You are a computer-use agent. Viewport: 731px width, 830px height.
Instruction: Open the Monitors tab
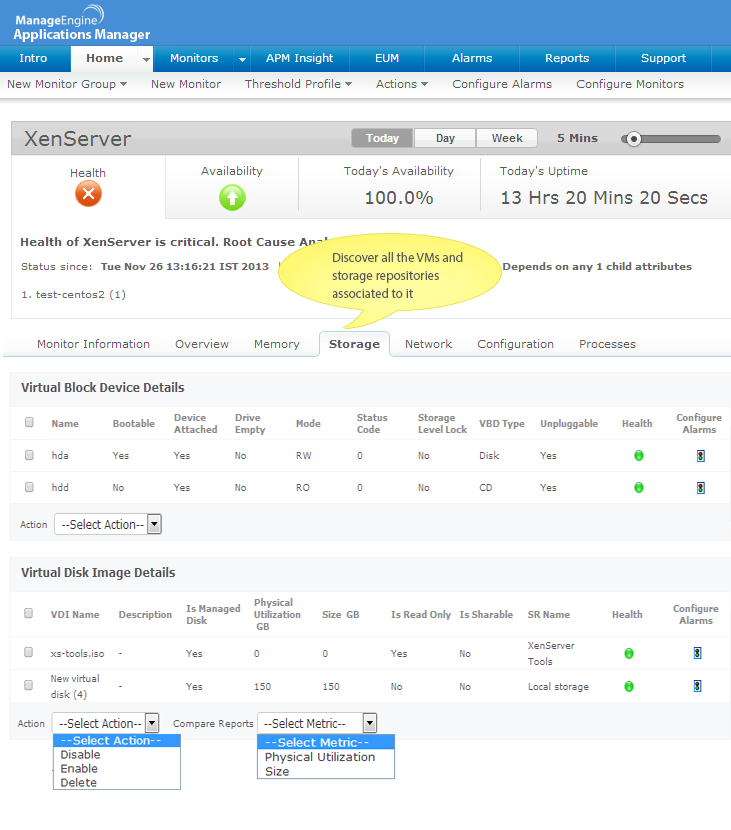(x=194, y=58)
